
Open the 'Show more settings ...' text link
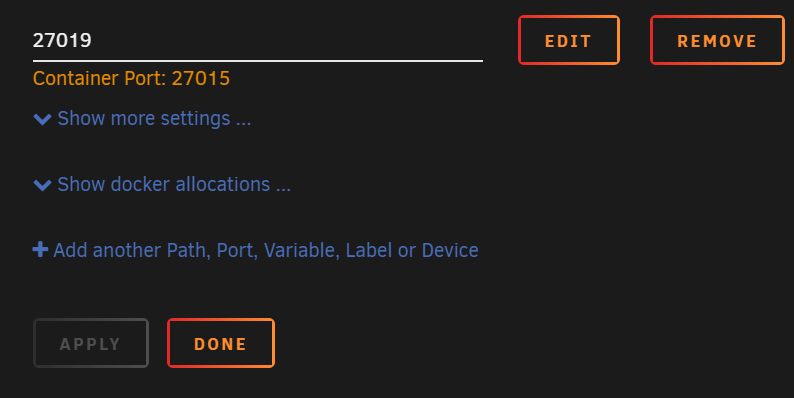click(x=154, y=118)
